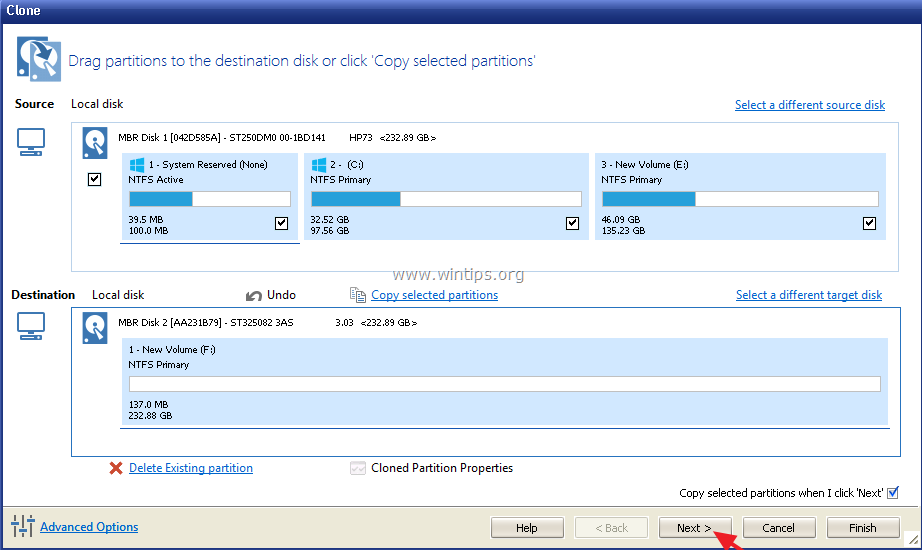Select destination partition '1 - New Volume (F:)'
922x550 pixels.
[x=172, y=349]
